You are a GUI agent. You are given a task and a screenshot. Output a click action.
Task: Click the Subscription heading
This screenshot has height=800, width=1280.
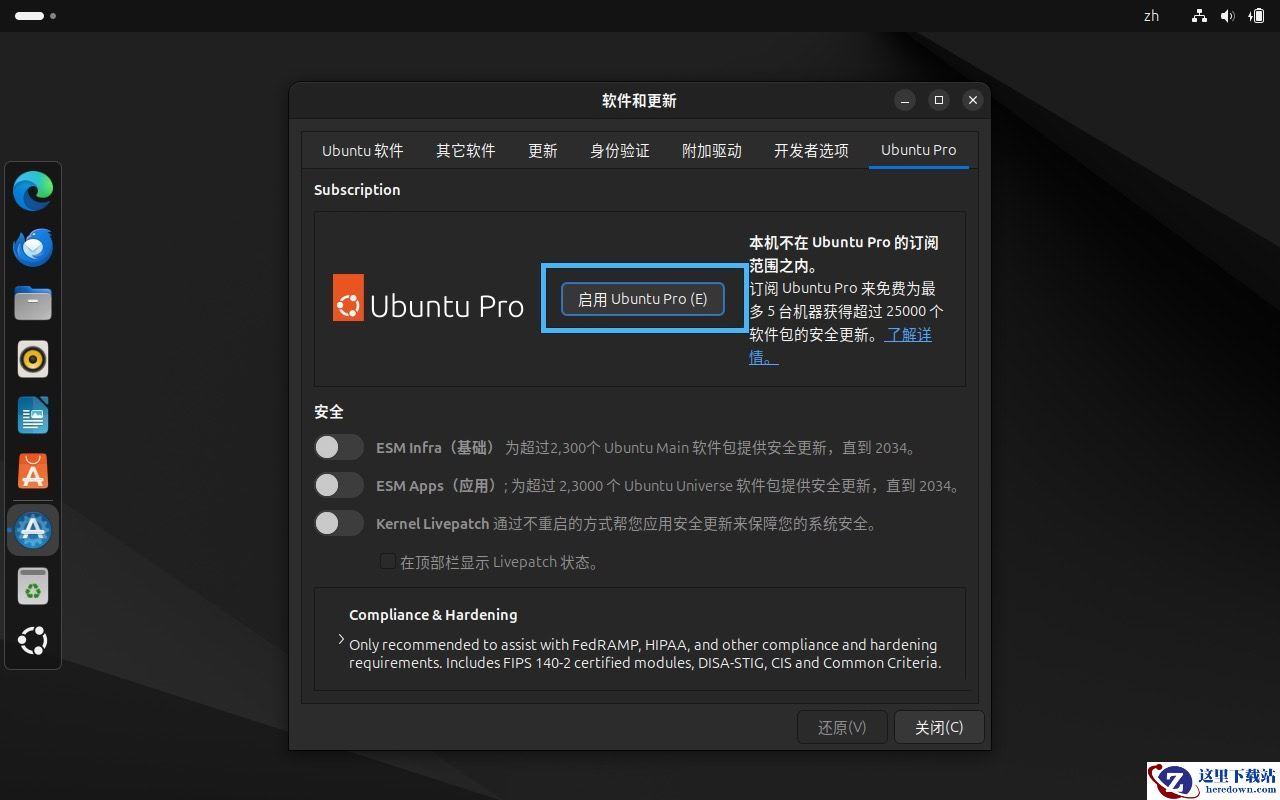tap(357, 190)
